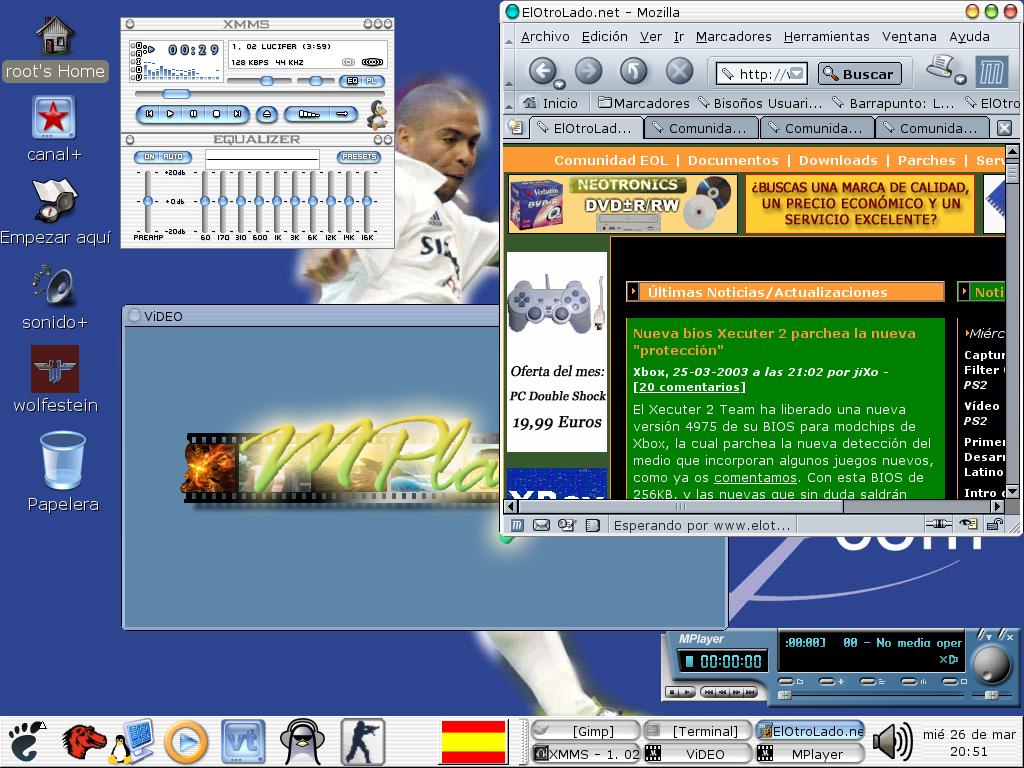Launch the wolfestein game shortcut

(x=56, y=379)
